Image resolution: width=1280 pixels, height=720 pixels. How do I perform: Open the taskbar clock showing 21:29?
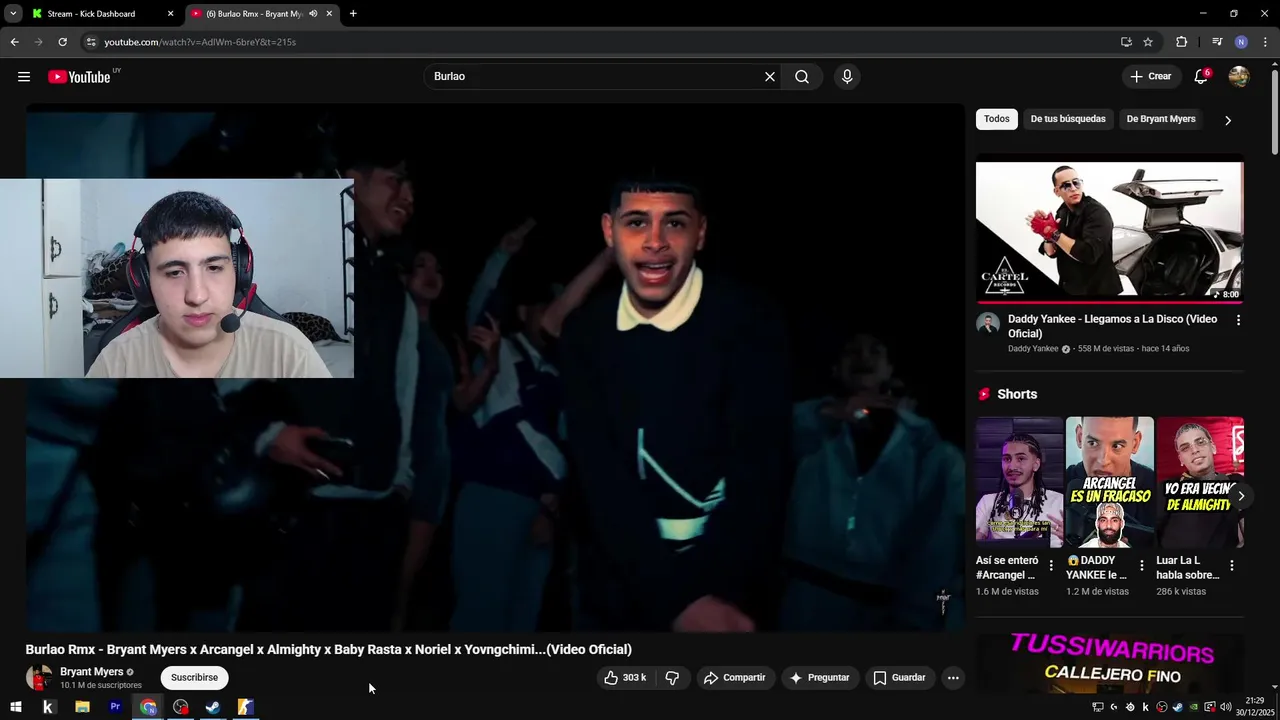[x=1256, y=707]
